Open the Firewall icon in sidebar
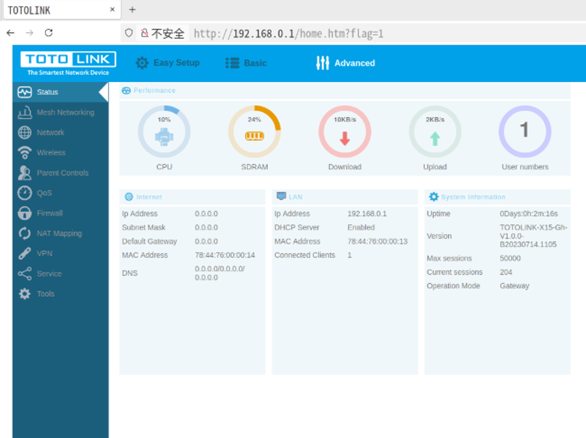 coord(25,213)
